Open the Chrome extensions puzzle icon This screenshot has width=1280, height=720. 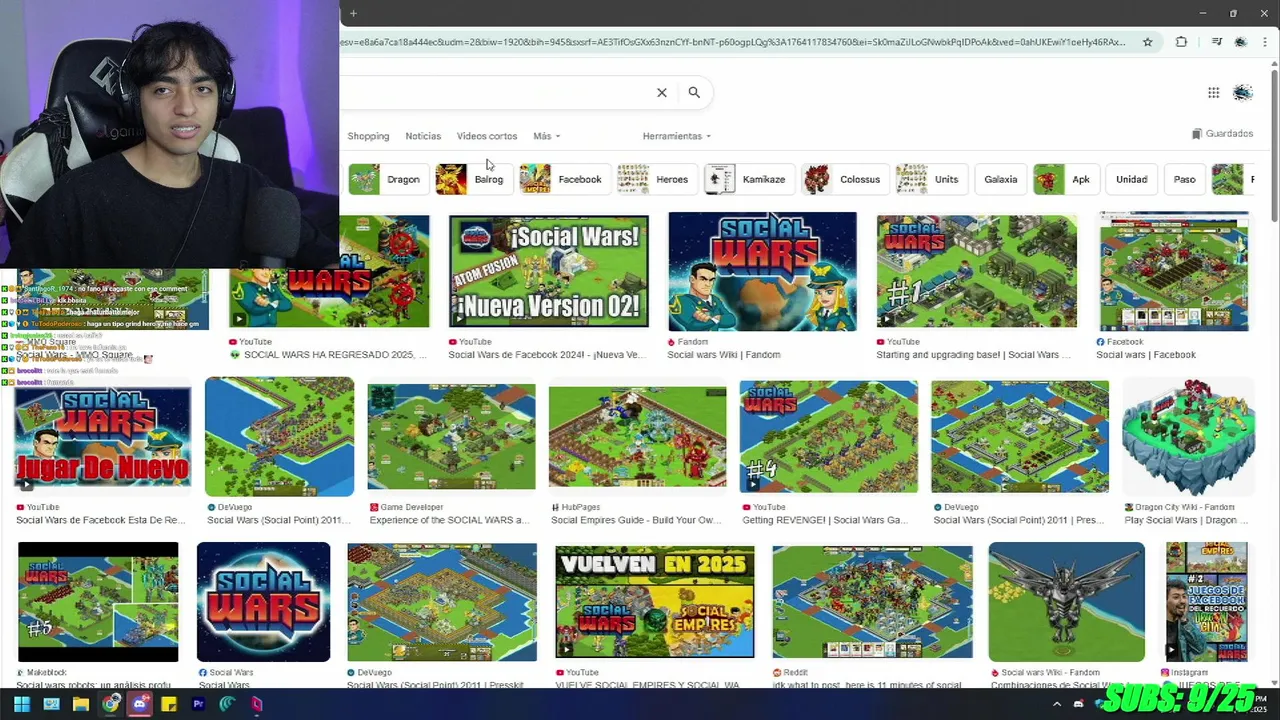pos(1181,42)
